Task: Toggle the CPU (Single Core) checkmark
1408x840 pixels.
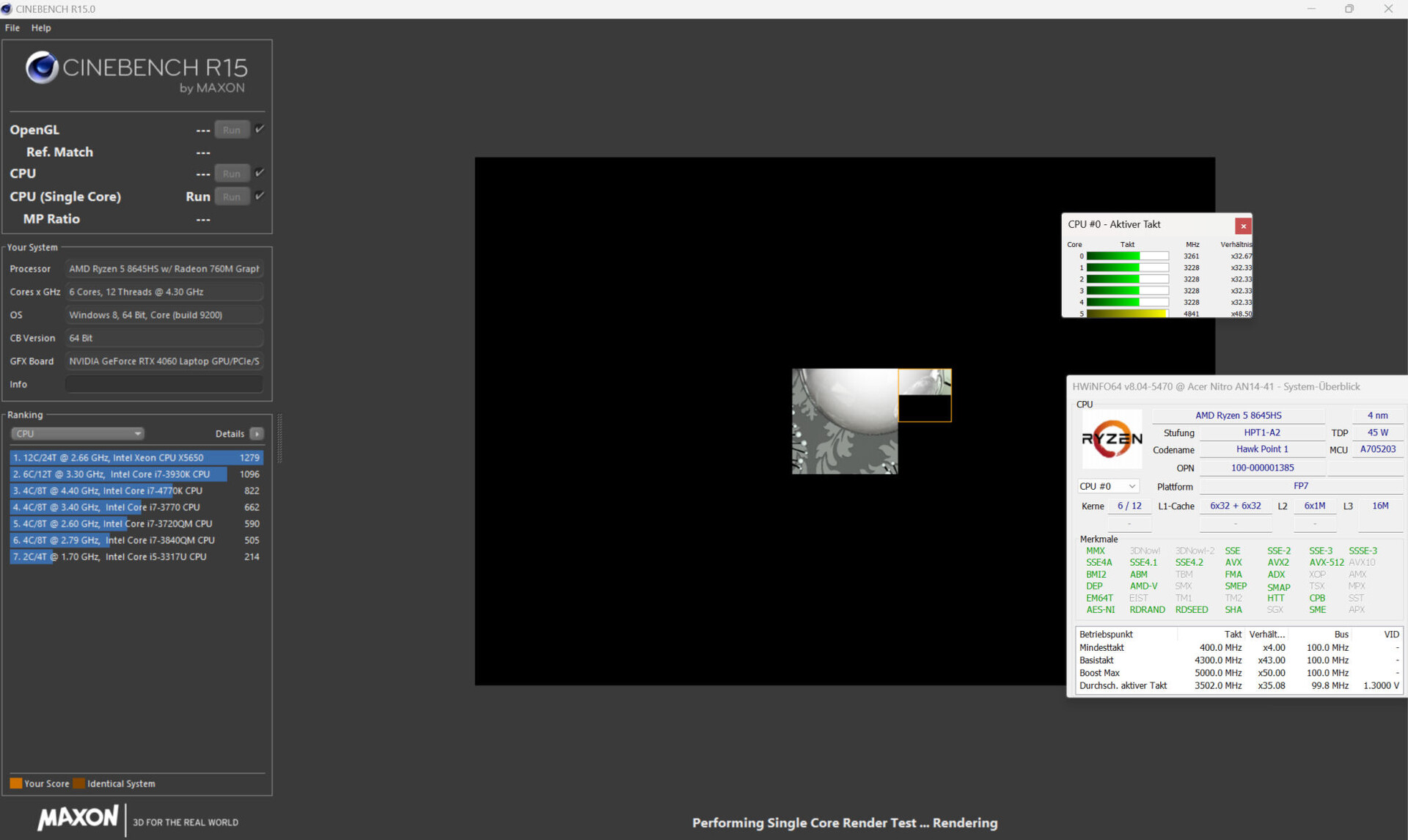Action: point(260,196)
